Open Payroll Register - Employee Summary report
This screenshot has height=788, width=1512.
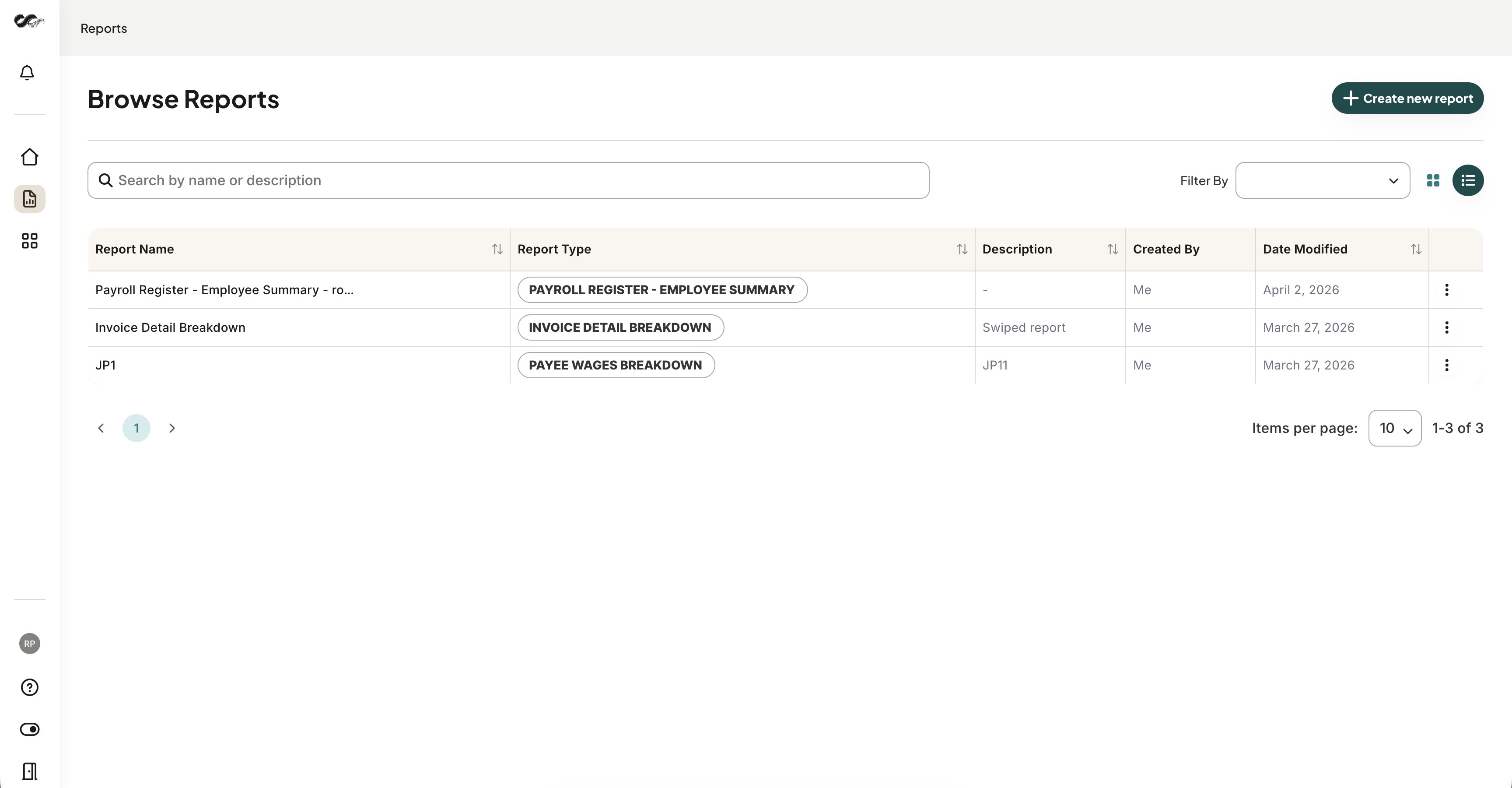point(224,289)
